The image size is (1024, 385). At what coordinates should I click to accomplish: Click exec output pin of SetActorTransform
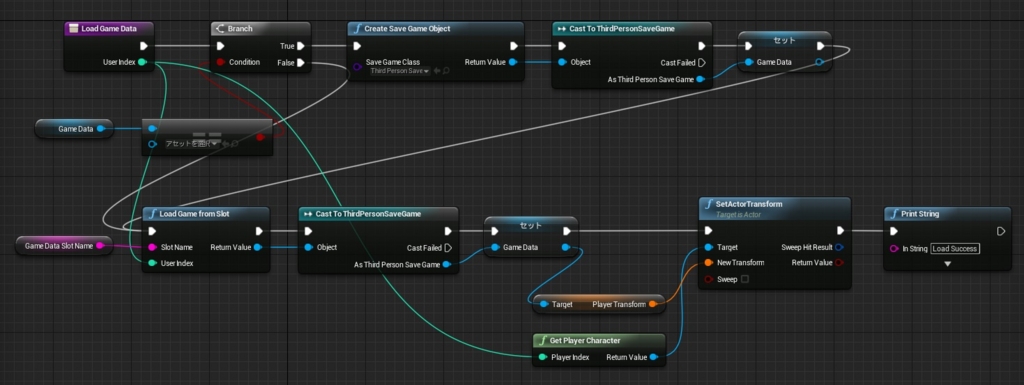tap(841, 231)
